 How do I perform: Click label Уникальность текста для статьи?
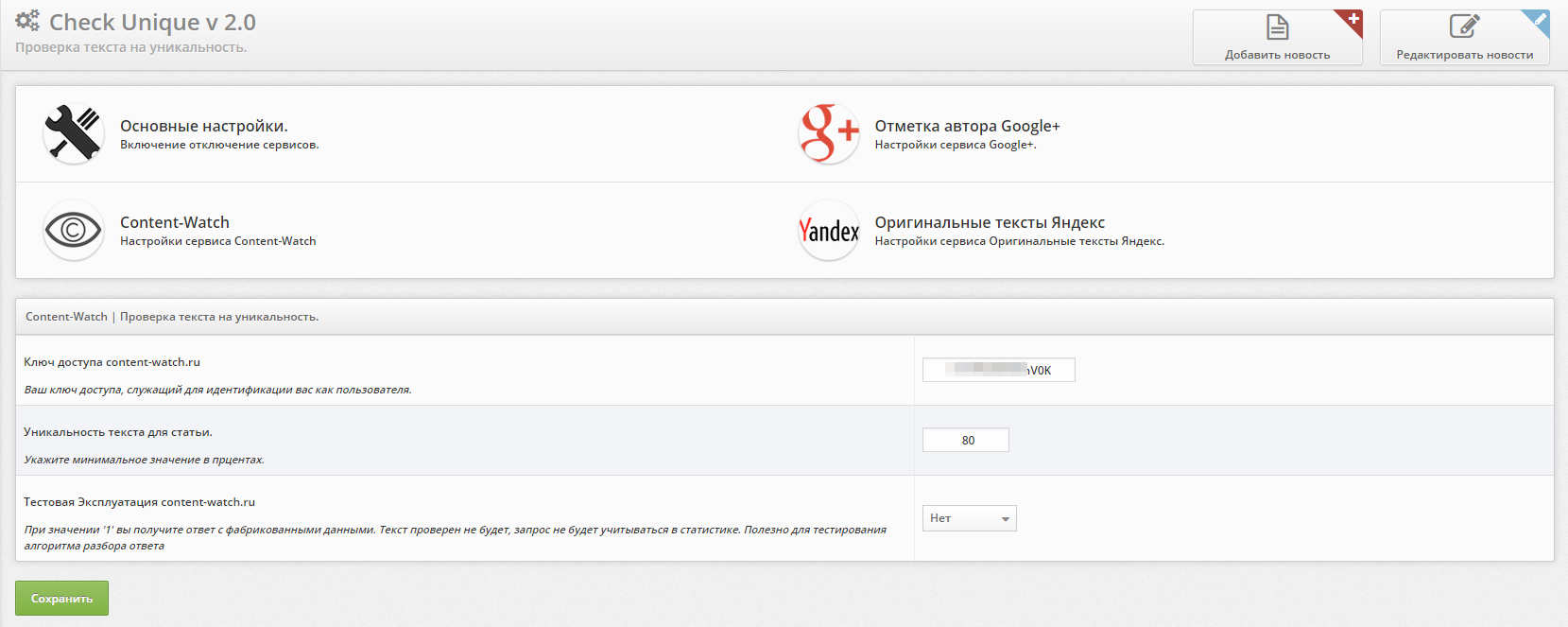point(118,432)
